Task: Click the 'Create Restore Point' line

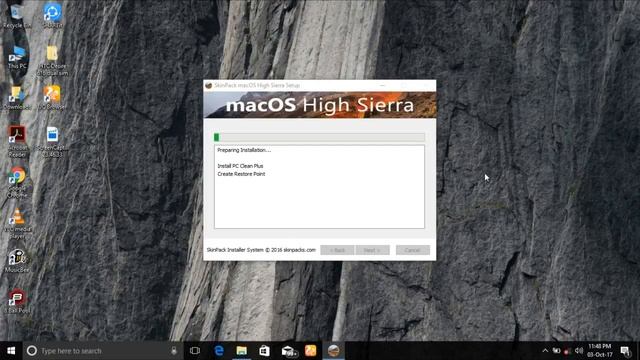Action: [x=241, y=174]
